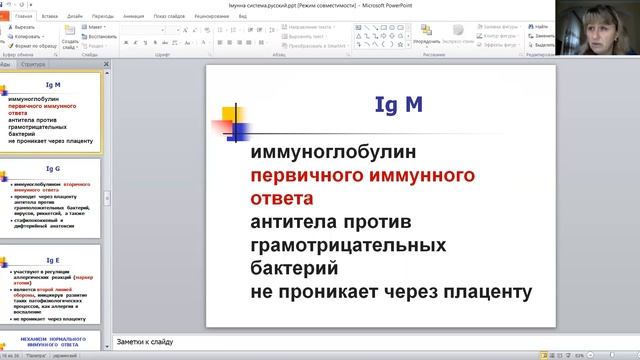Select the Ig G slide thumbnail
The width and height of the screenshot is (640, 360).
[50, 198]
